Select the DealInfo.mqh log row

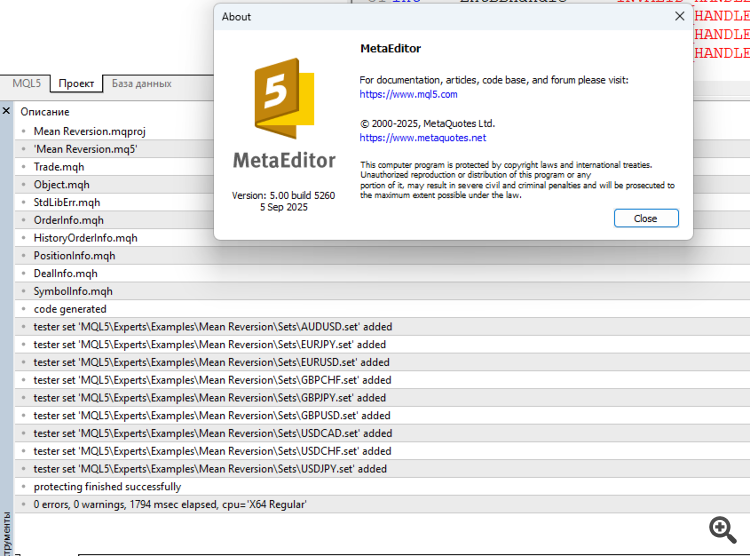coord(382,273)
